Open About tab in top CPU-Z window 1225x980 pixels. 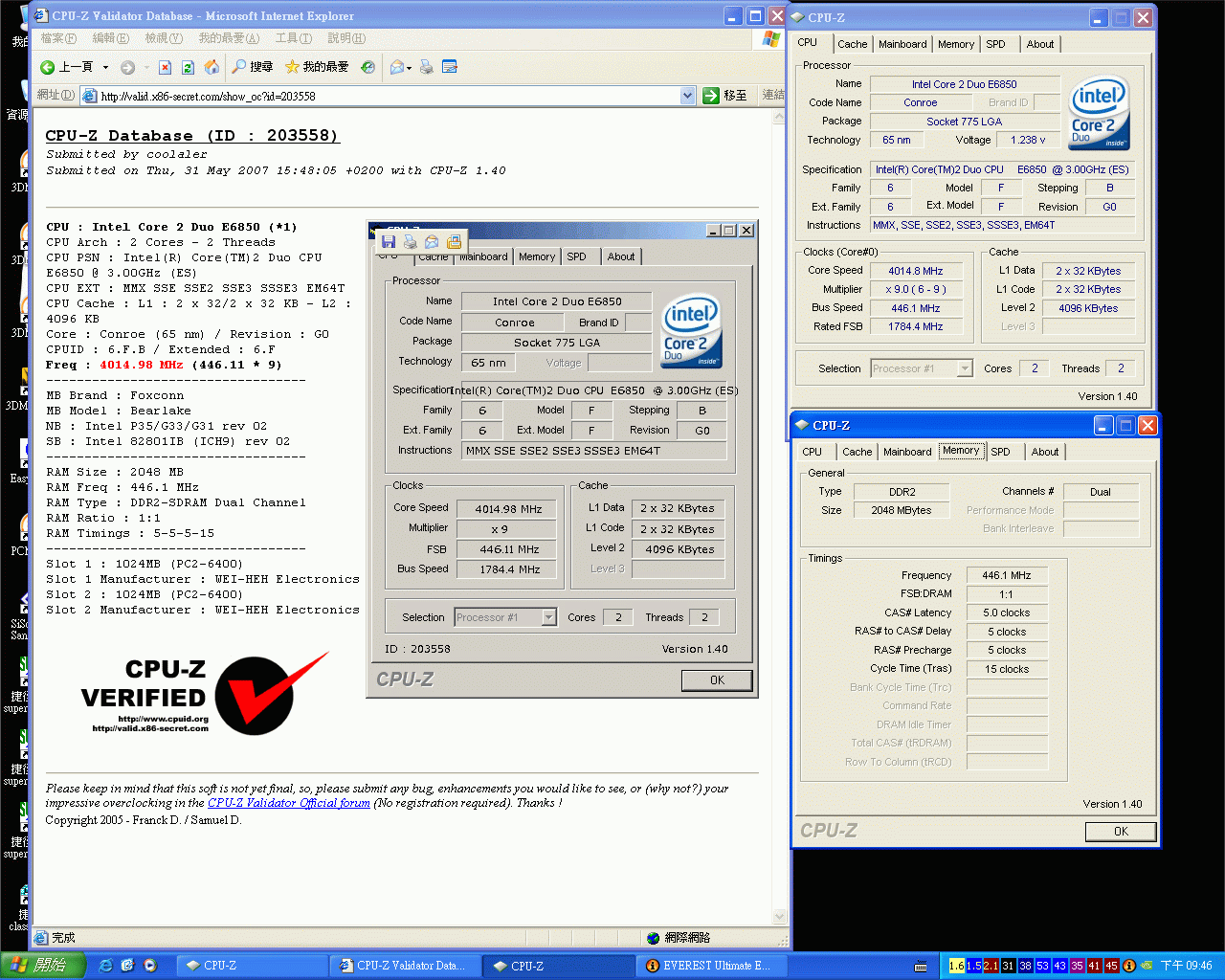1040,44
